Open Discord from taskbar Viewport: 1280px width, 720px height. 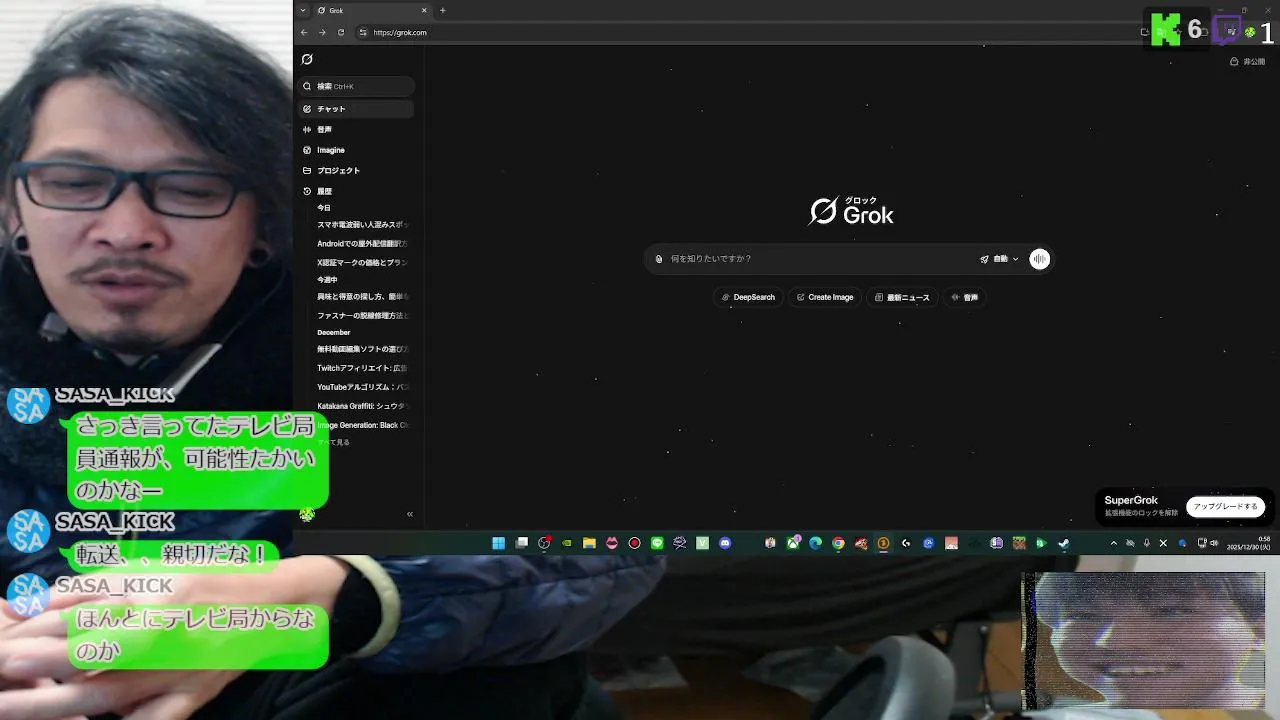(x=725, y=543)
